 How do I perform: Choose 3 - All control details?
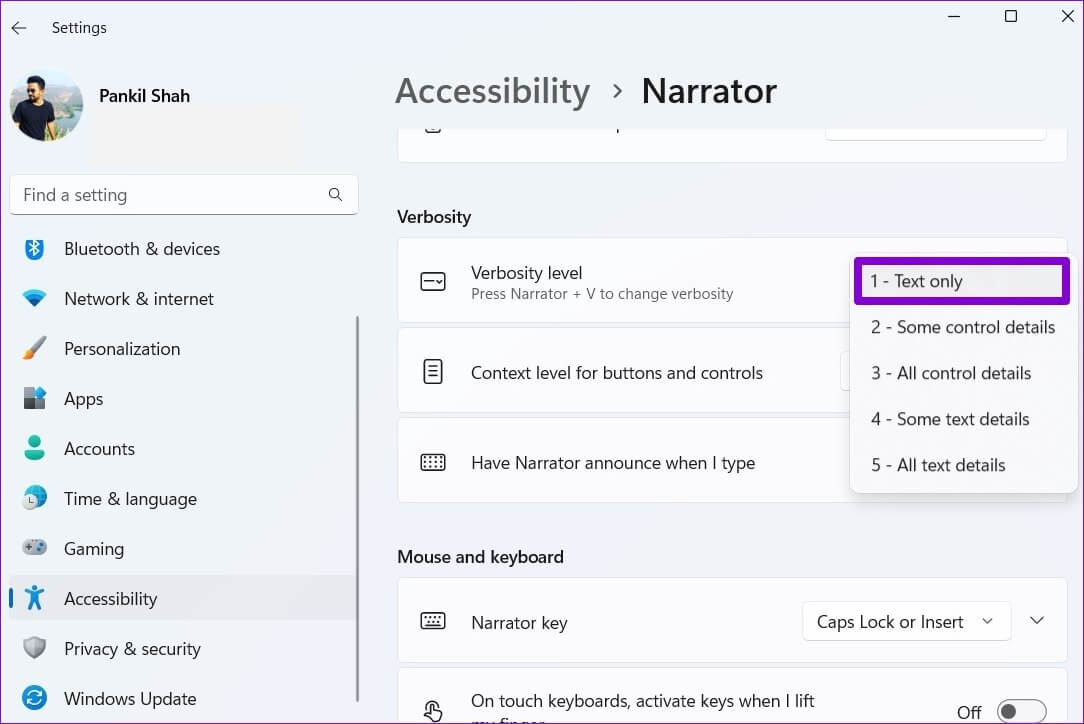pos(962,373)
